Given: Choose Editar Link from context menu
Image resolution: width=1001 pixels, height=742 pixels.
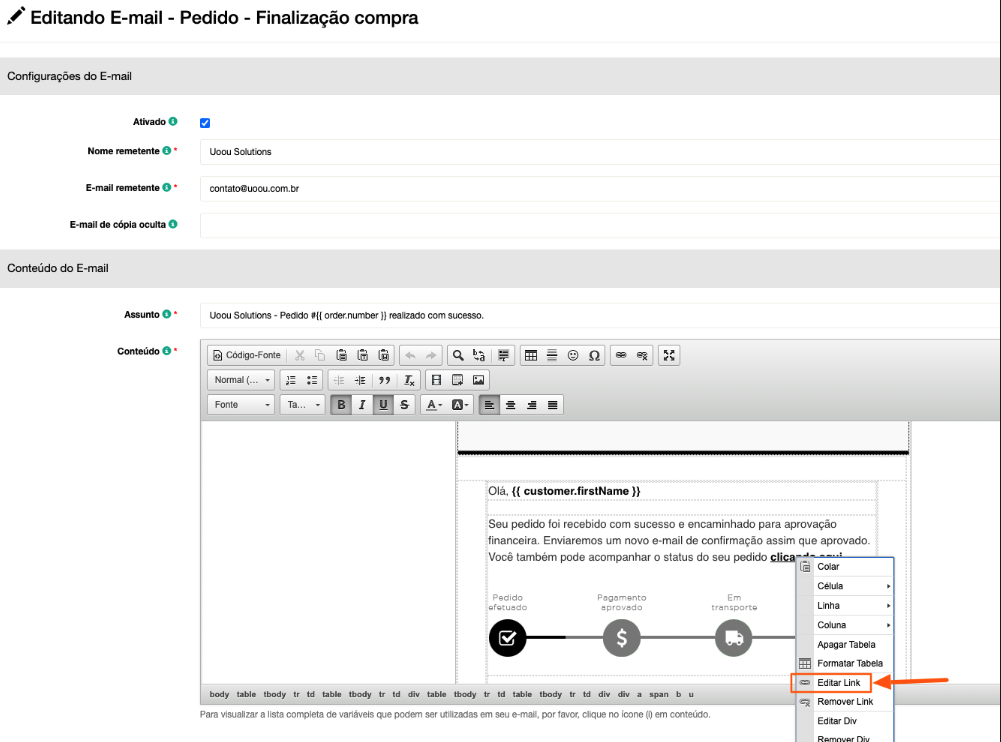Looking at the screenshot, I should (x=838, y=683).
